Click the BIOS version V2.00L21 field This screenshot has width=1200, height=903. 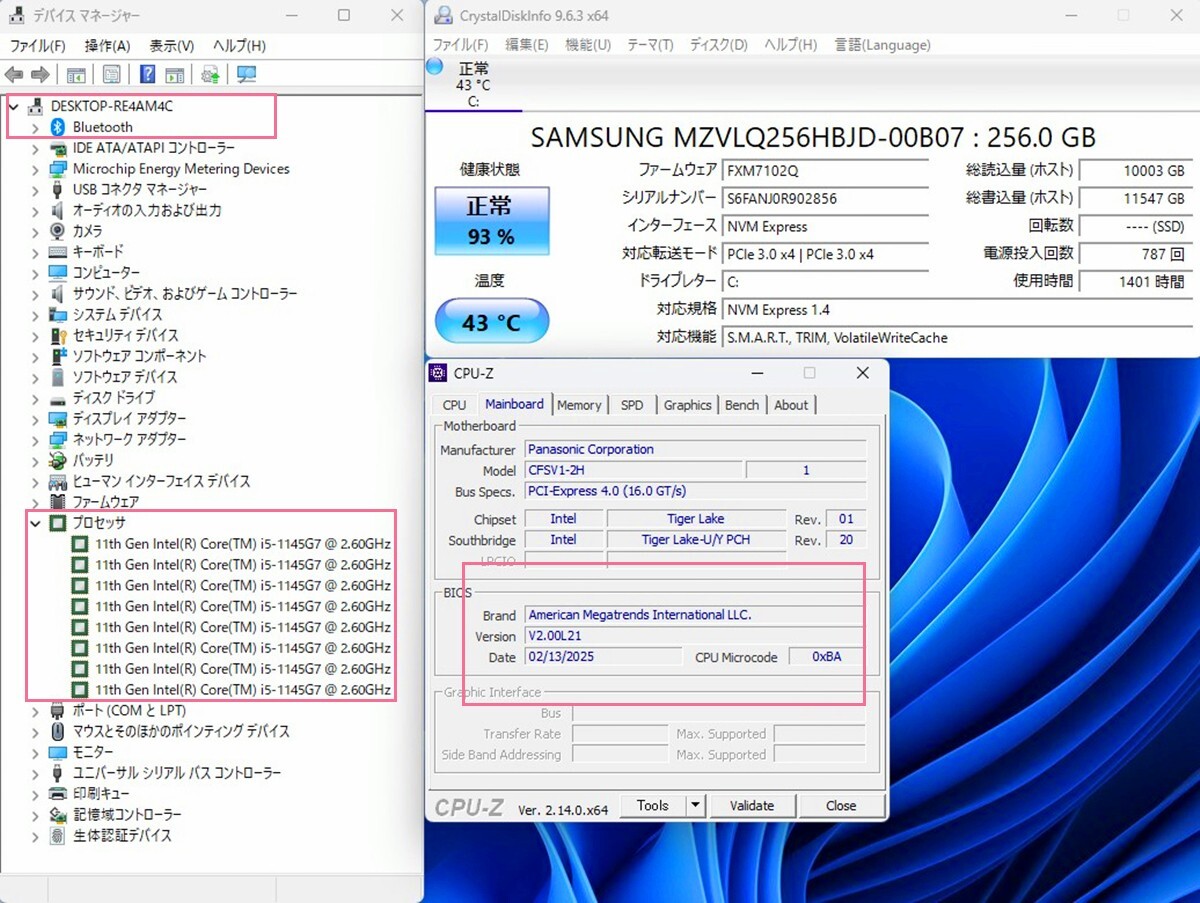[x=695, y=637]
